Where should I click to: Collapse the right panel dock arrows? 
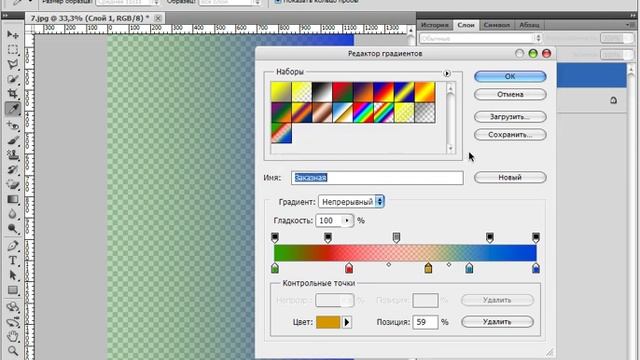[633, 15]
